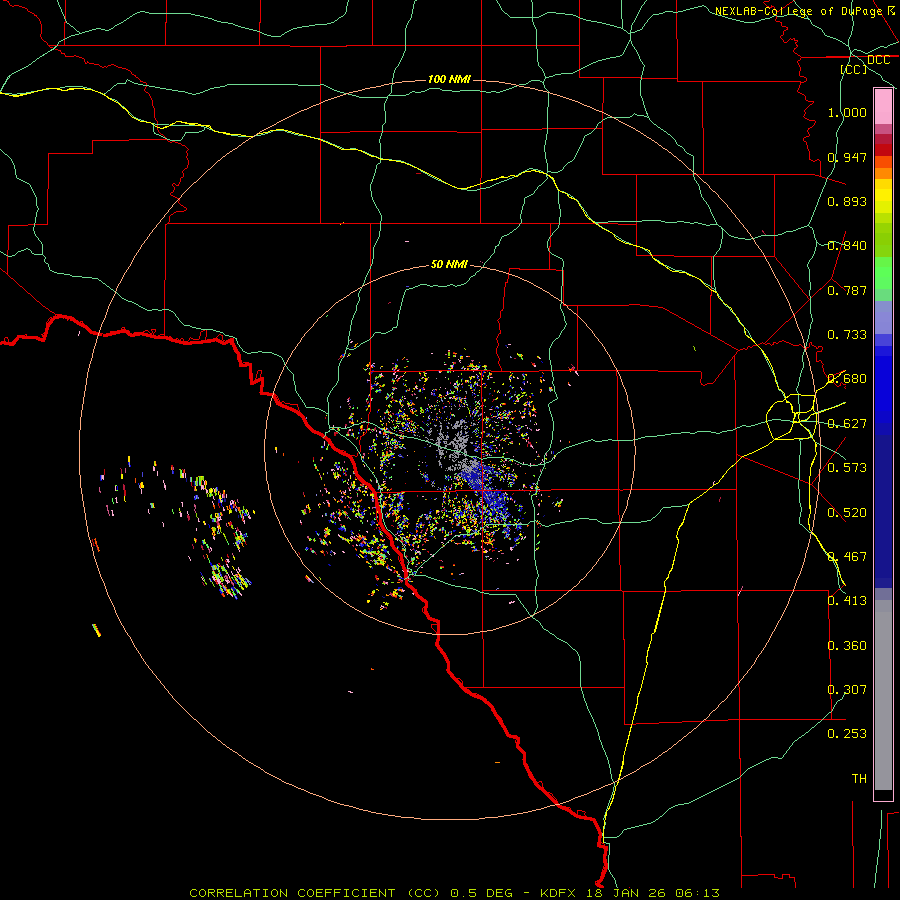Click the [CC] units label
The width and height of the screenshot is (900, 900).
click(x=854, y=69)
